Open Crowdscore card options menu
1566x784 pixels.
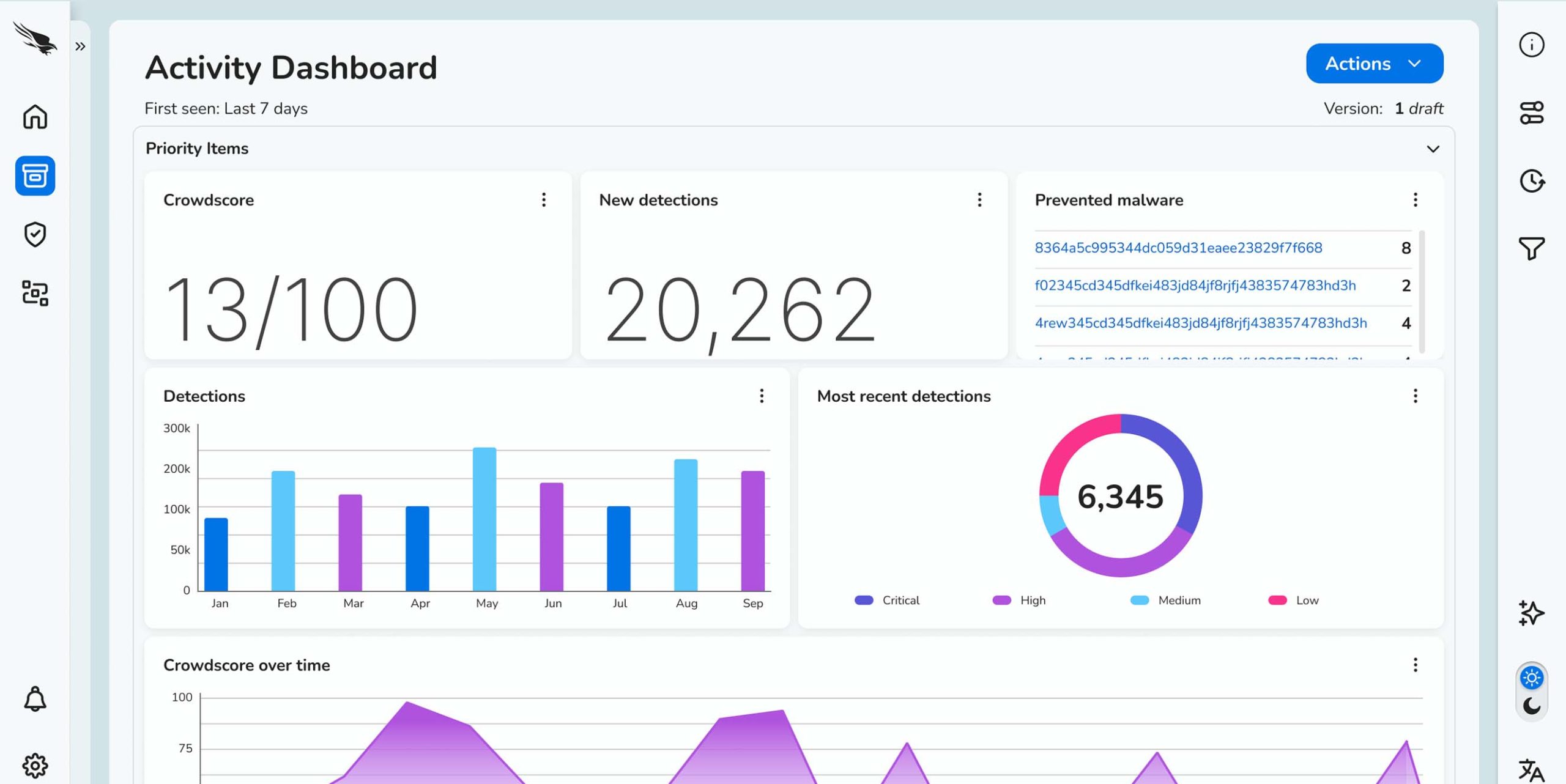(544, 200)
